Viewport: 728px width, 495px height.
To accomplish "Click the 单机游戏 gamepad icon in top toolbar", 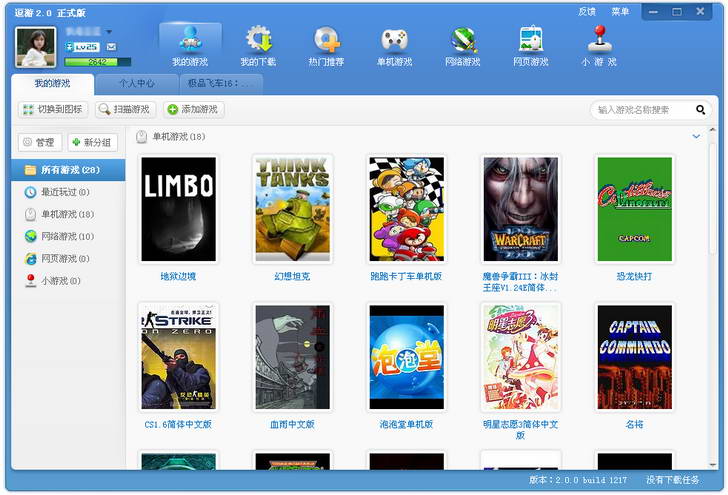I will pos(394,45).
